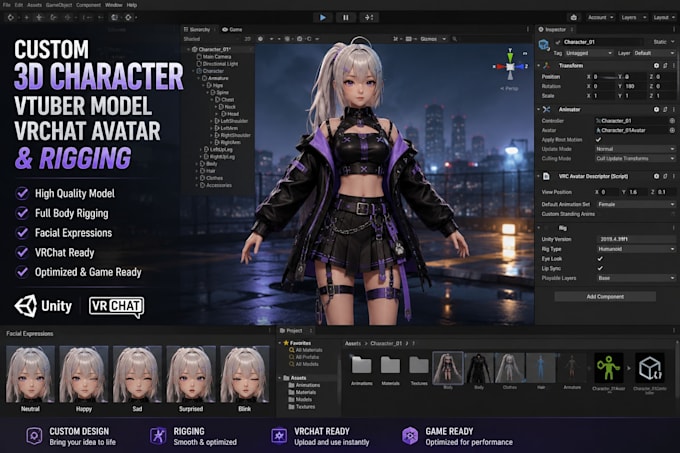The width and height of the screenshot is (680, 453).
Task: Open the GameObject menu
Action: click(x=58, y=5)
